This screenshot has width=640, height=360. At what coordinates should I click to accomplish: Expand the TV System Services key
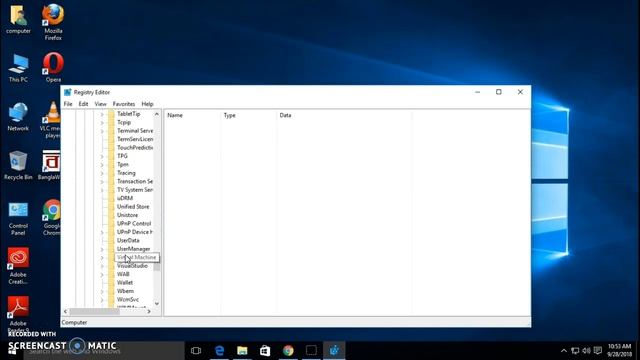point(102,190)
